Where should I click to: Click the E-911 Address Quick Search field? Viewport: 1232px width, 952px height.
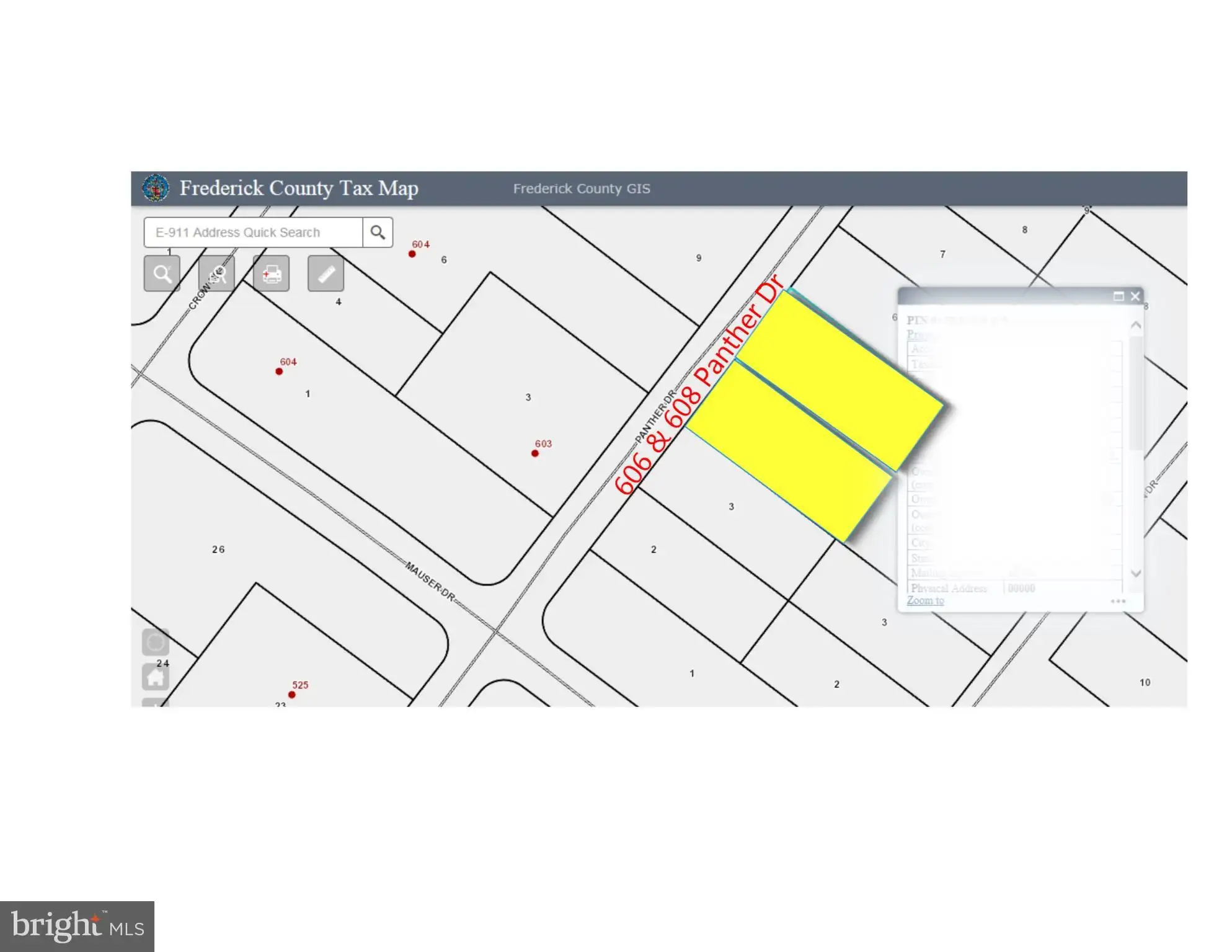point(253,233)
